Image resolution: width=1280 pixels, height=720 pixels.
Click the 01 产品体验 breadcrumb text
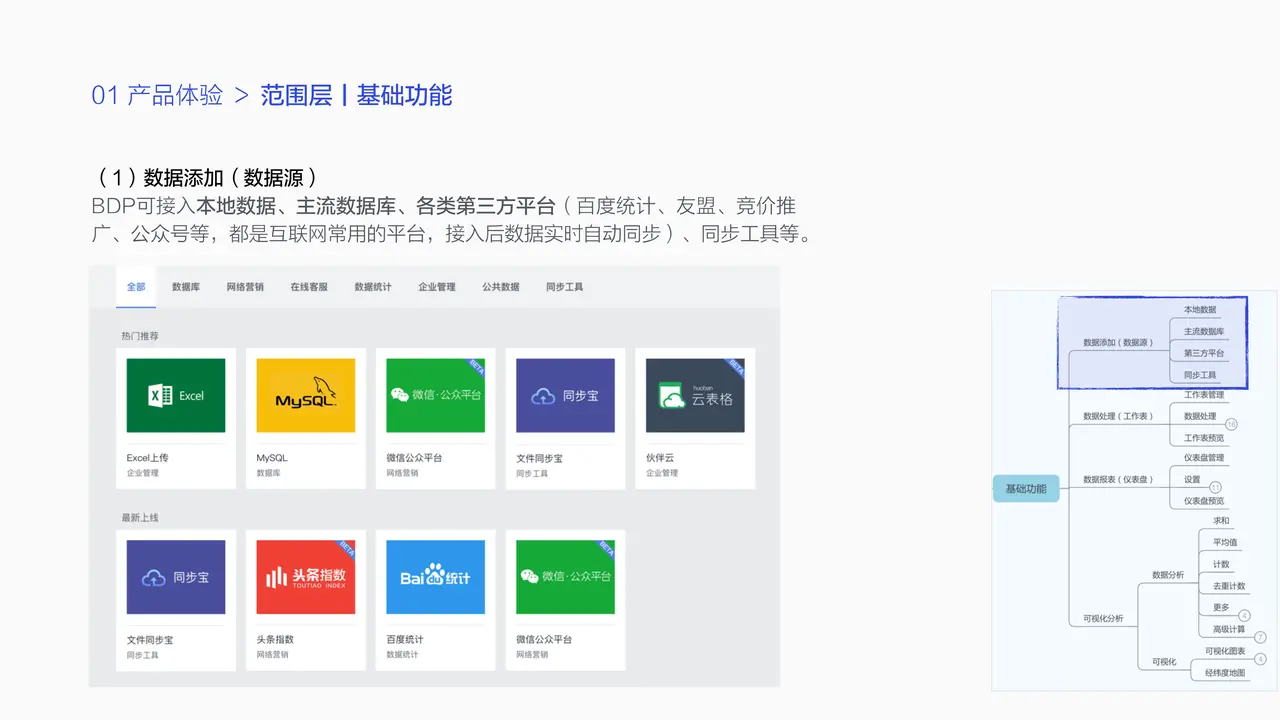[157, 95]
